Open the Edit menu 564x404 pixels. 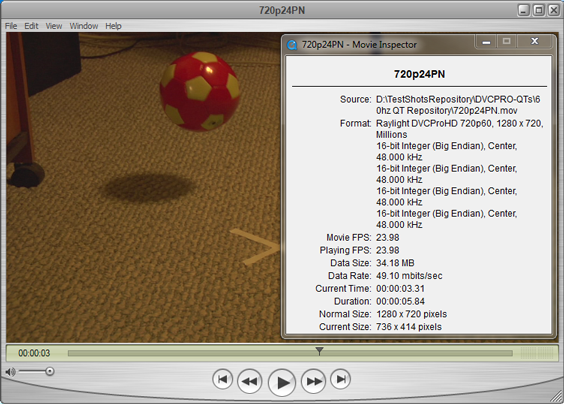pyautogui.click(x=31, y=26)
